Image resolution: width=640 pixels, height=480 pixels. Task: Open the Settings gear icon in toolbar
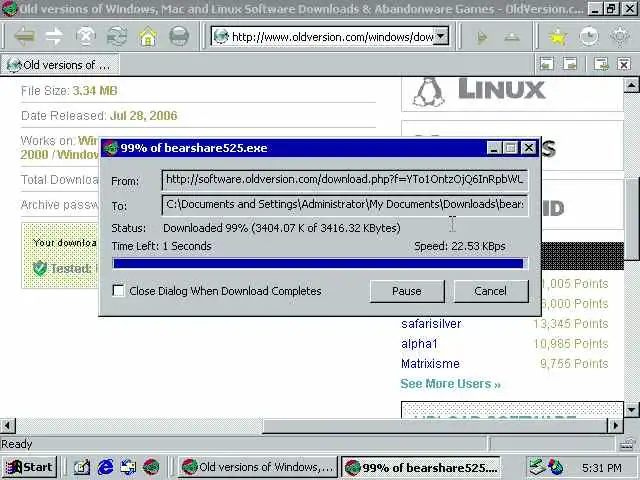click(620, 37)
